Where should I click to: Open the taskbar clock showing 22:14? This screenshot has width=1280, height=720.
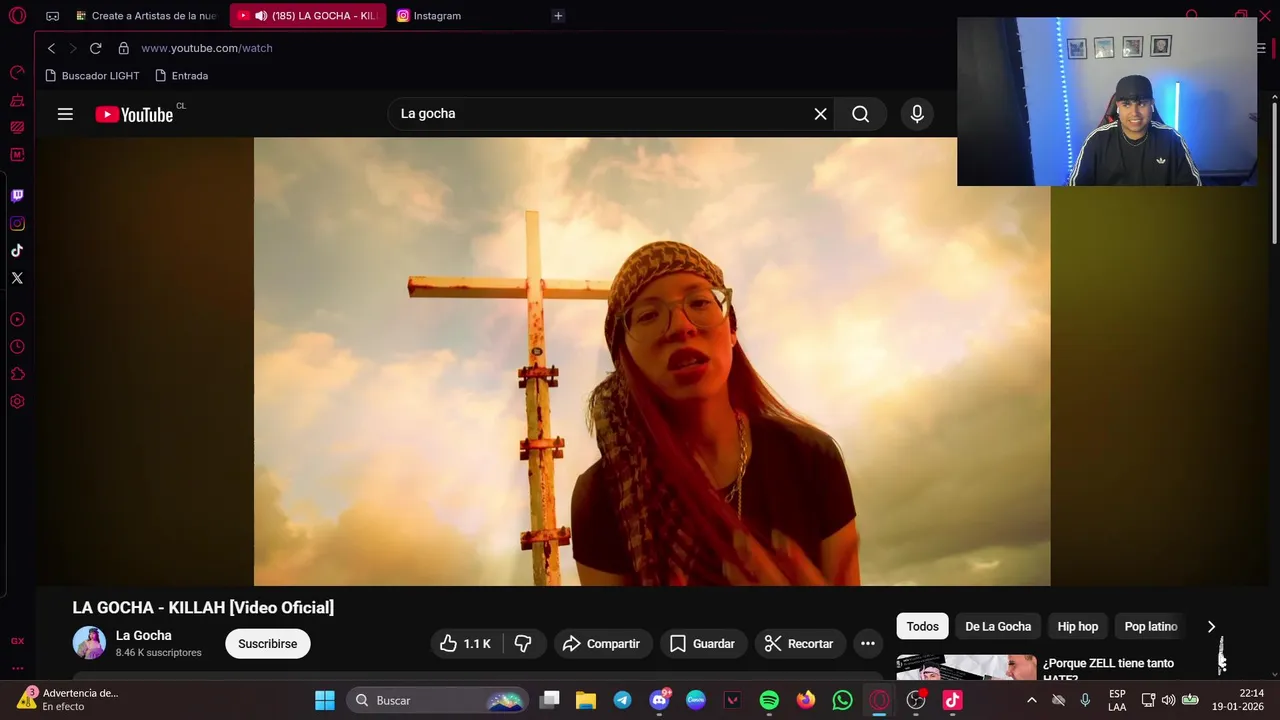pos(1238,700)
